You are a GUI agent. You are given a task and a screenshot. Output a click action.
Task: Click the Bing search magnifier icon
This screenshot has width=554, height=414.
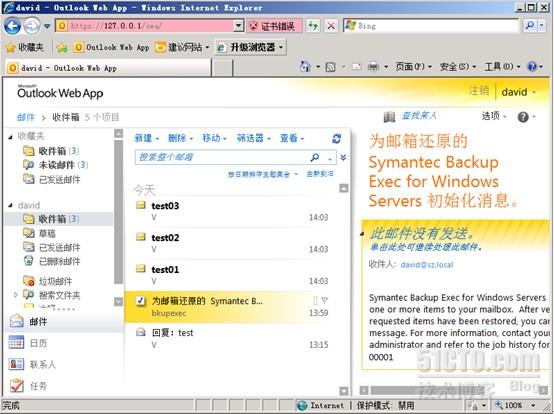click(x=530, y=26)
